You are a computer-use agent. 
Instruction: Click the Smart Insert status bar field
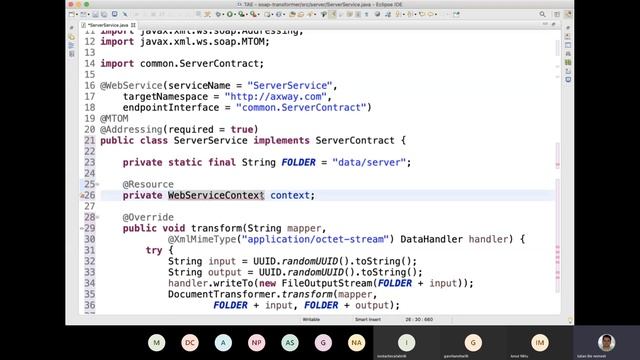368,320
